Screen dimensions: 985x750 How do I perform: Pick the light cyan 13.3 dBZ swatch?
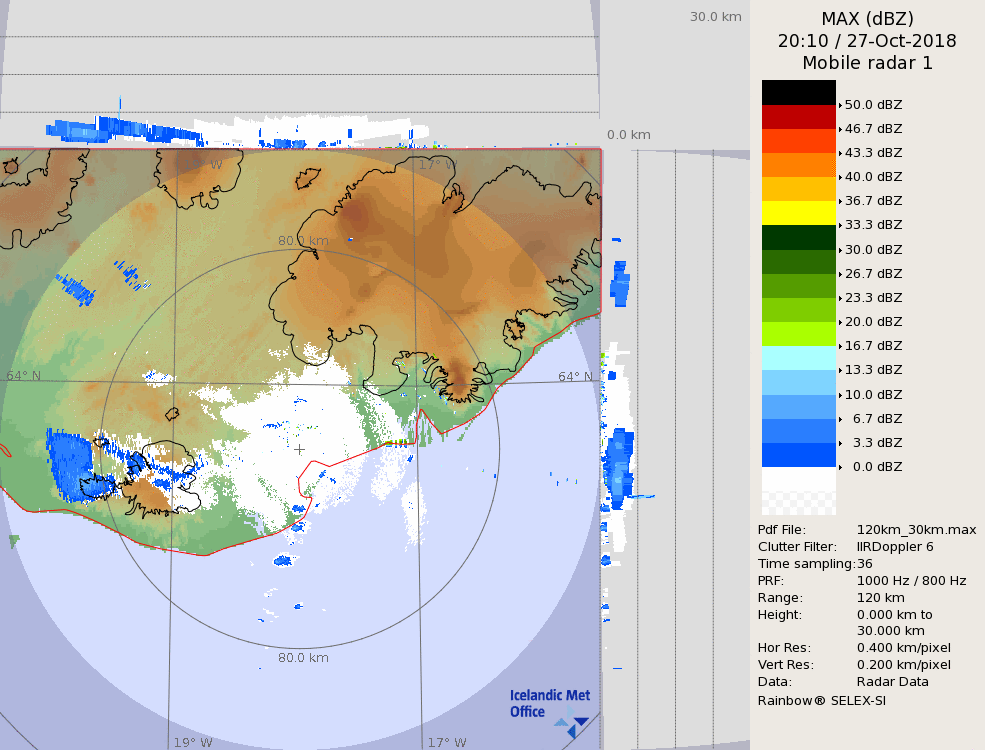click(x=798, y=358)
